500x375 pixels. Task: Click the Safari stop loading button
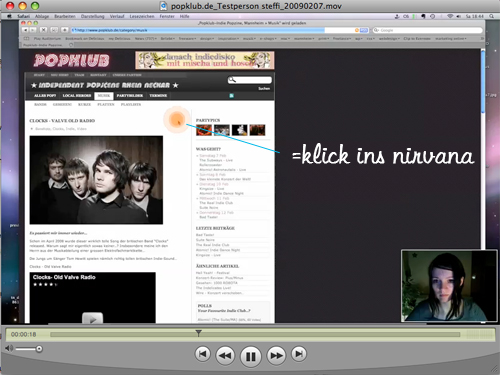click(x=43, y=30)
